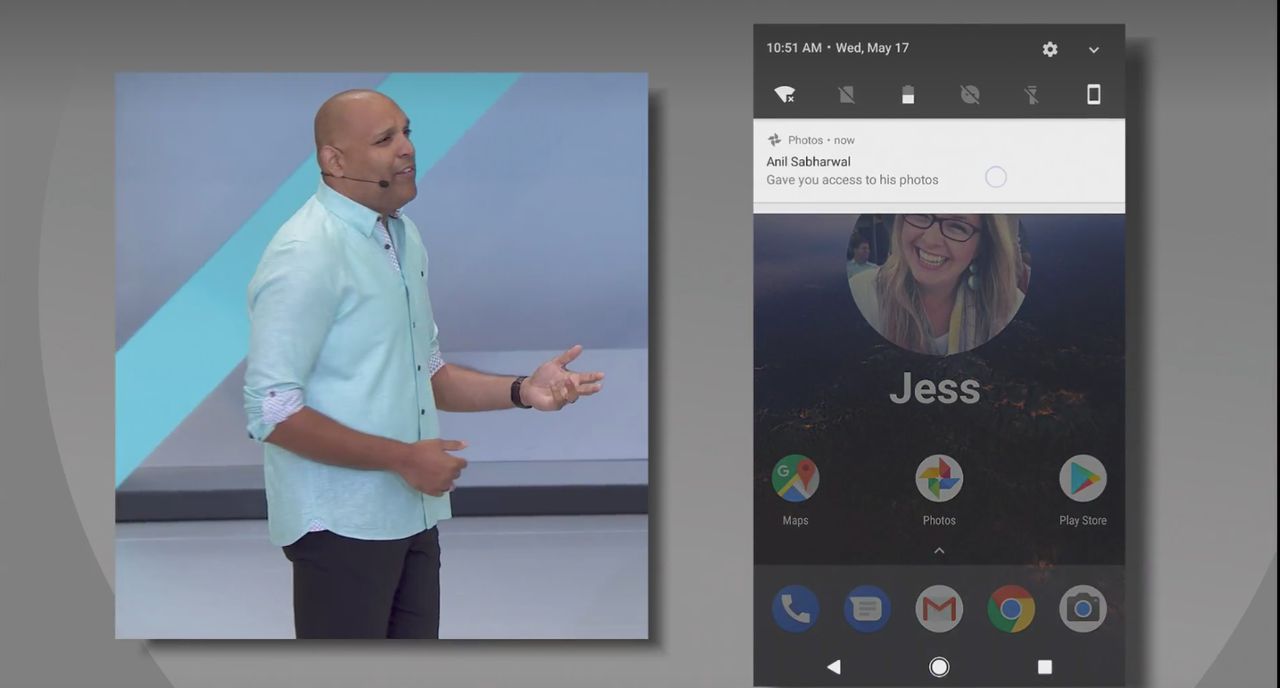Tap the Photos pinwheel in notification header
Screen dimensions: 1280x688
pyautogui.click(x=774, y=140)
